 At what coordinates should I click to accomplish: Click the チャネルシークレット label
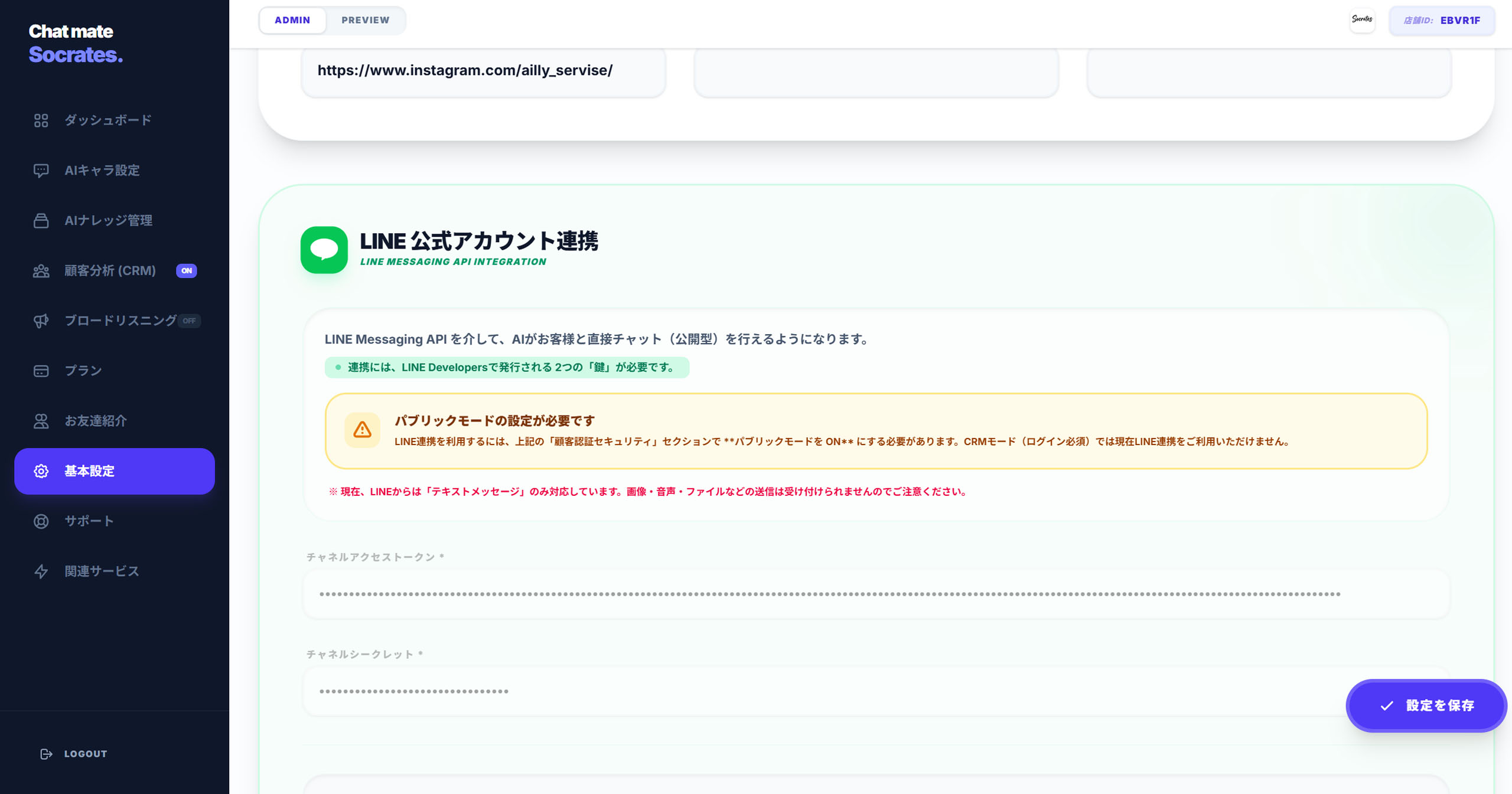click(x=364, y=654)
